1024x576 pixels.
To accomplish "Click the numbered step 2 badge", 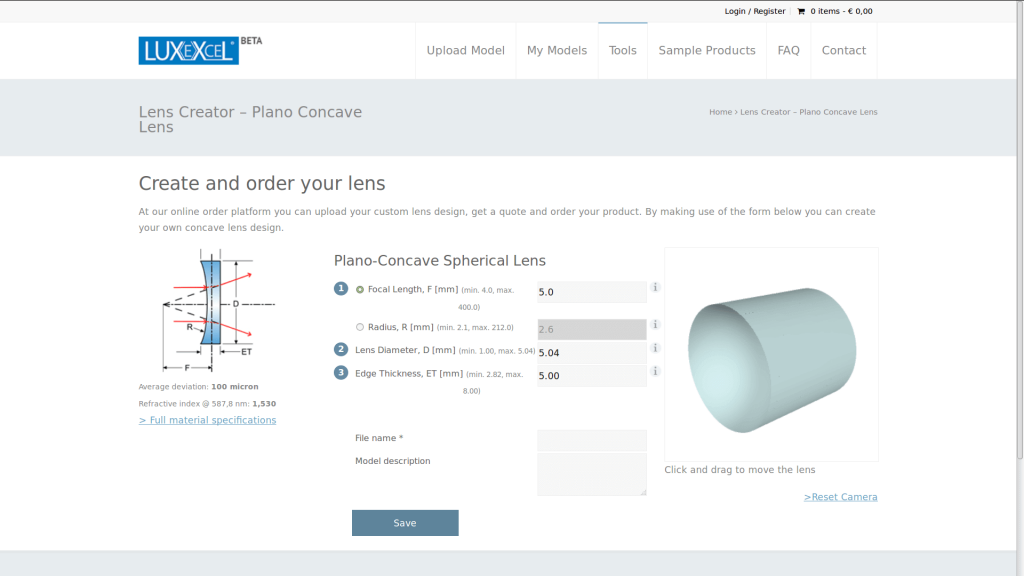I will pos(341,351).
